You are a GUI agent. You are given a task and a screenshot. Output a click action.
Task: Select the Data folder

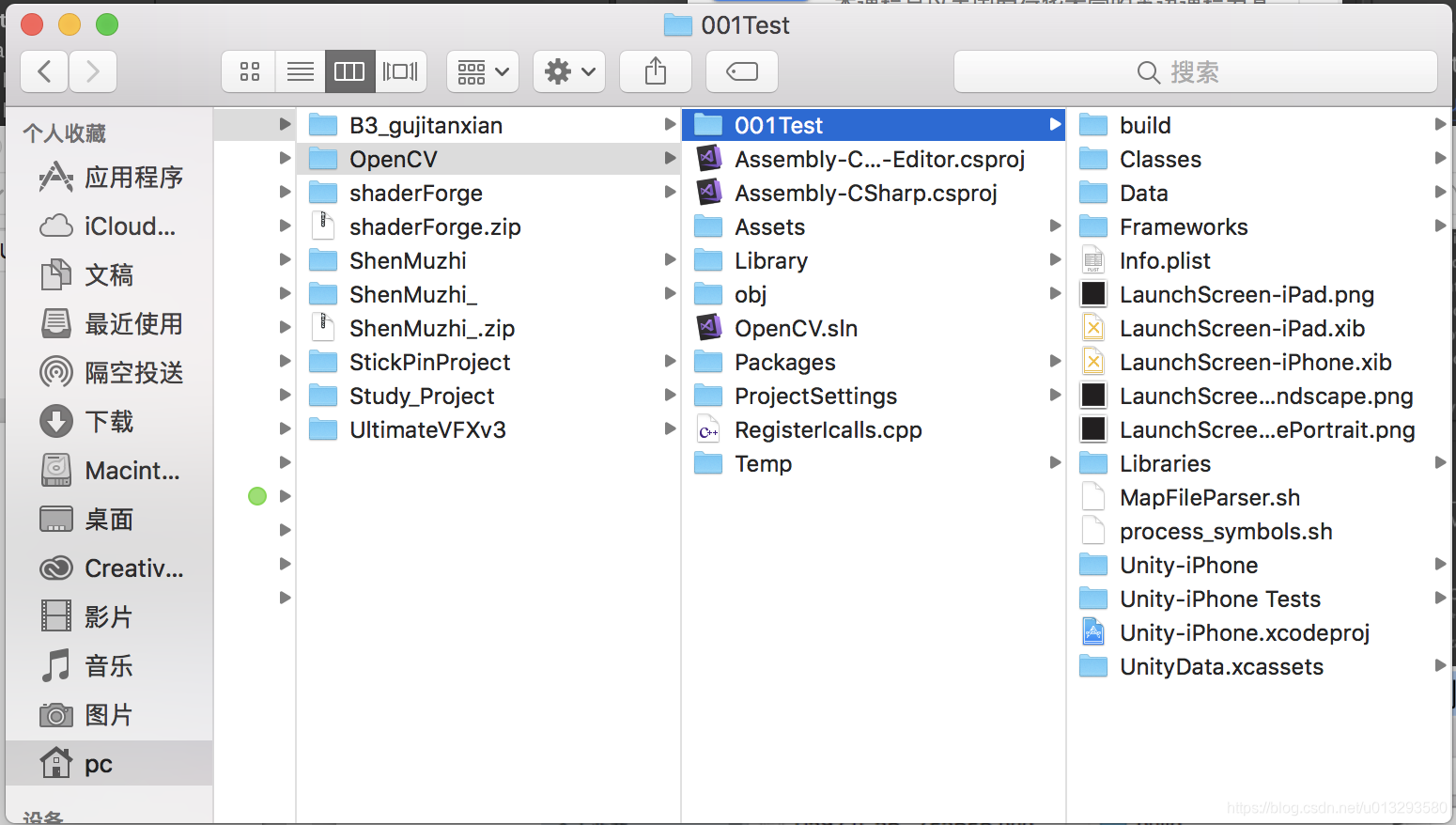pos(1260,193)
